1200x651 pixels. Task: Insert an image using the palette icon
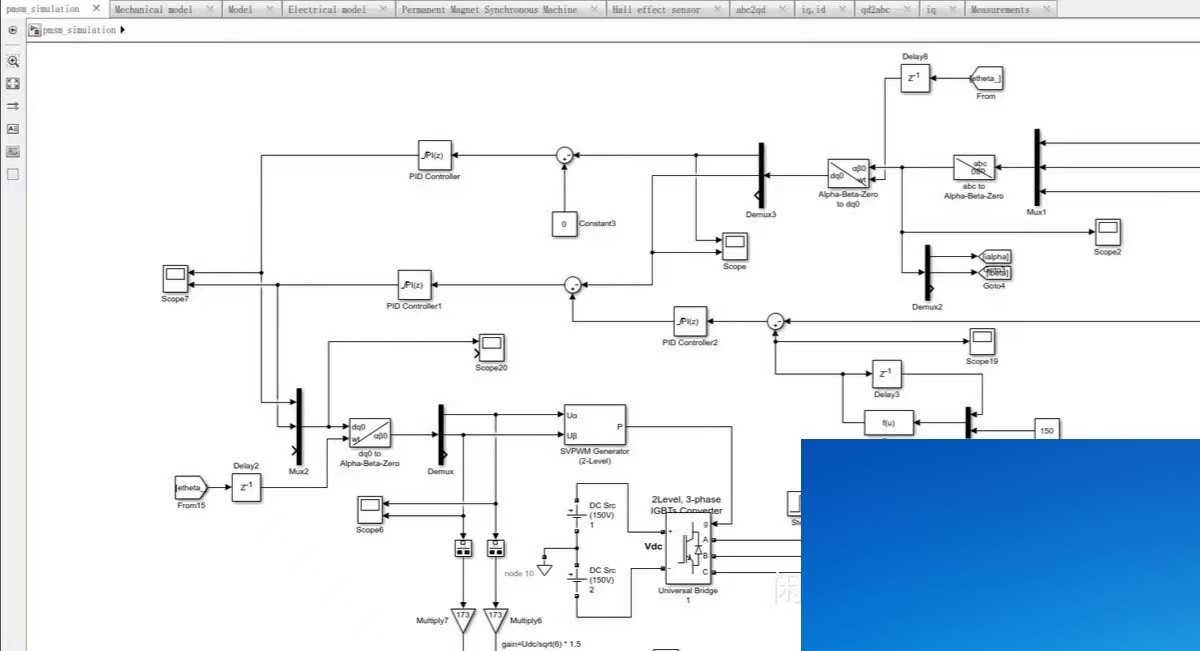pyautogui.click(x=13, y=152)
